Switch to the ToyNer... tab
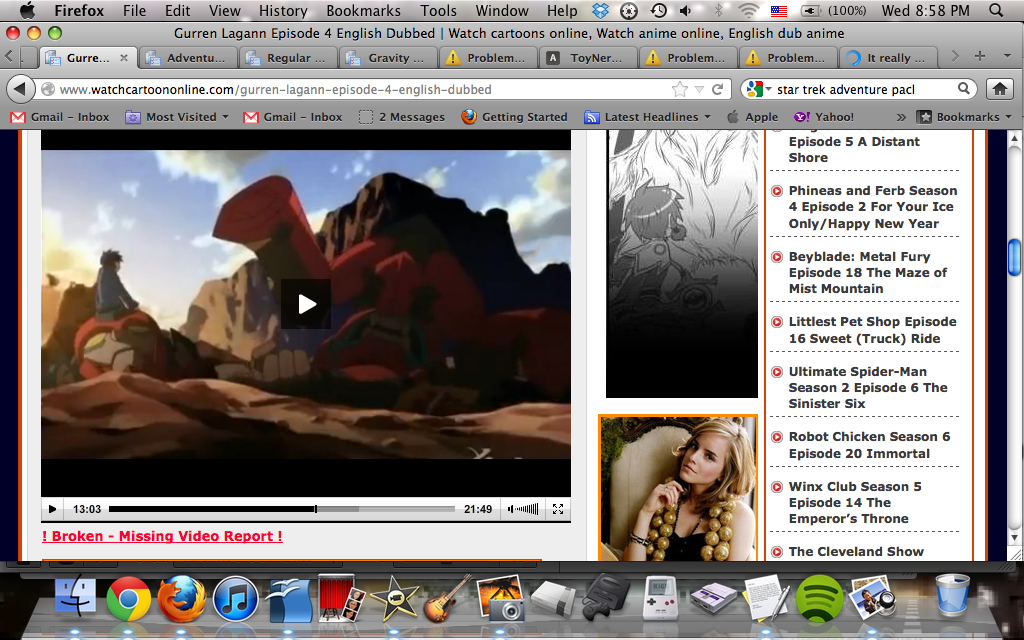Image resolution: width=1024 pixels, height=640 pixels. [588, 57]
